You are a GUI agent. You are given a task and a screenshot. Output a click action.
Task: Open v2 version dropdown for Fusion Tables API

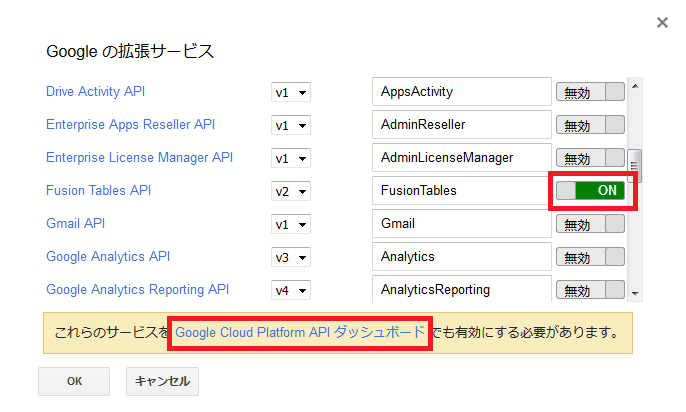click(290, 192)
